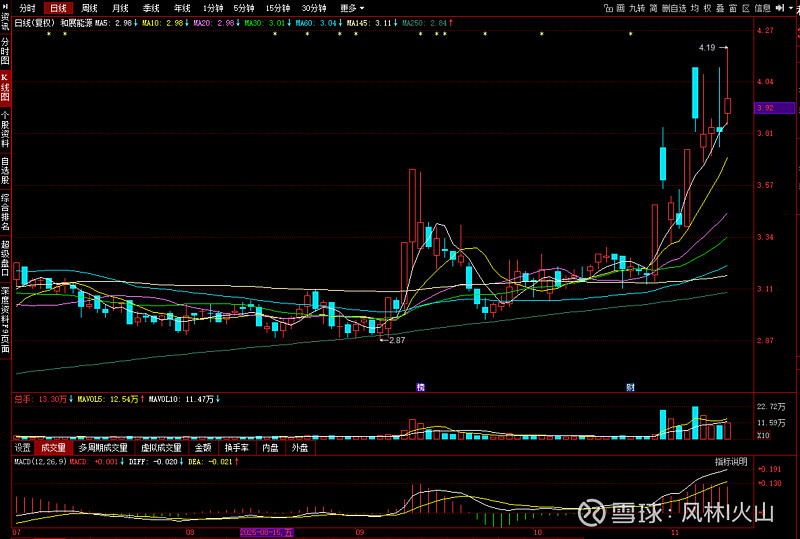
Task: Select the 内盘 indicator tab
Action: click(x=270, y=448)
